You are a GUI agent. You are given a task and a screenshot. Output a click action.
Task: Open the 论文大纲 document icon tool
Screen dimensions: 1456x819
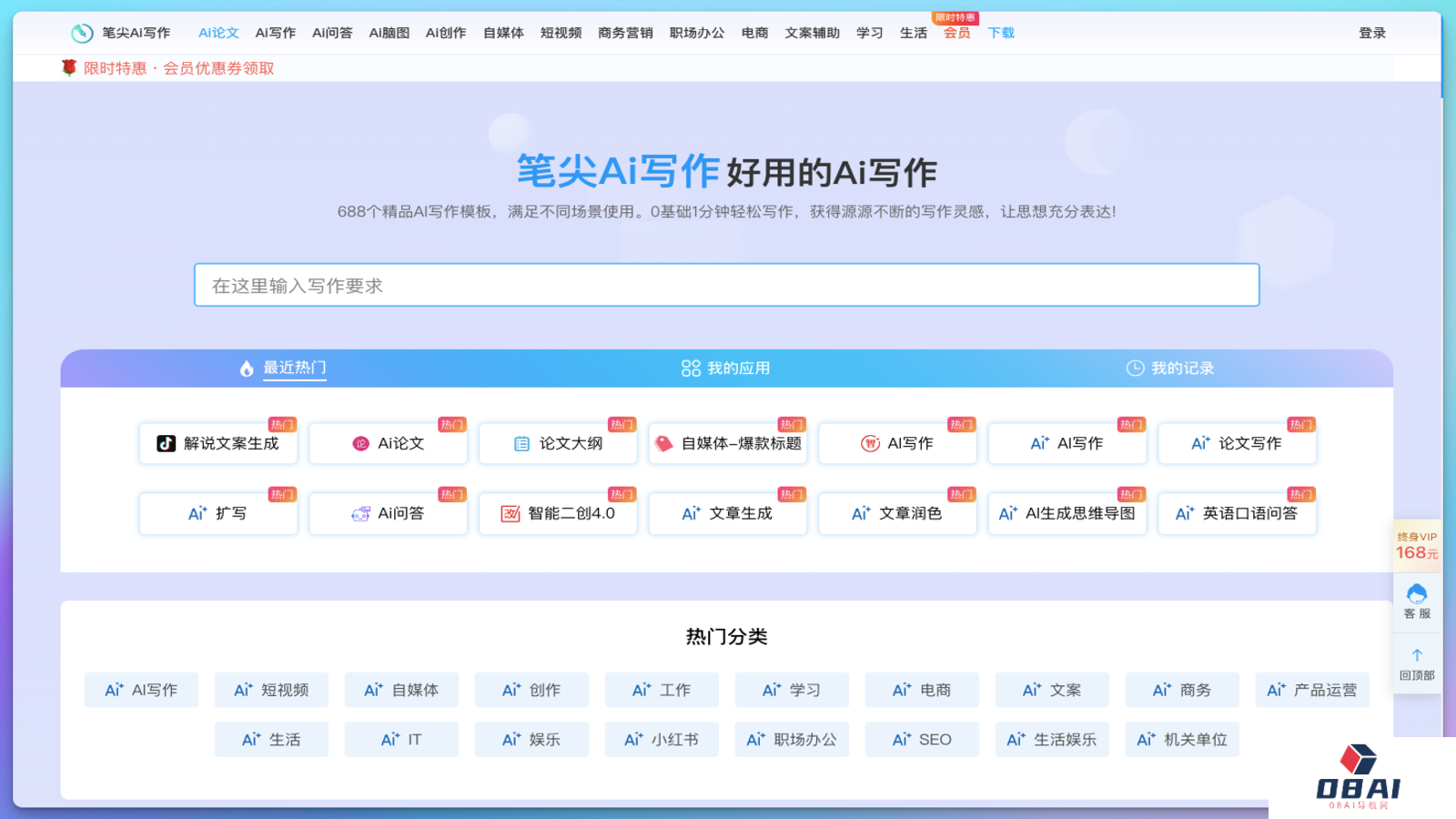tap(521, 443)
